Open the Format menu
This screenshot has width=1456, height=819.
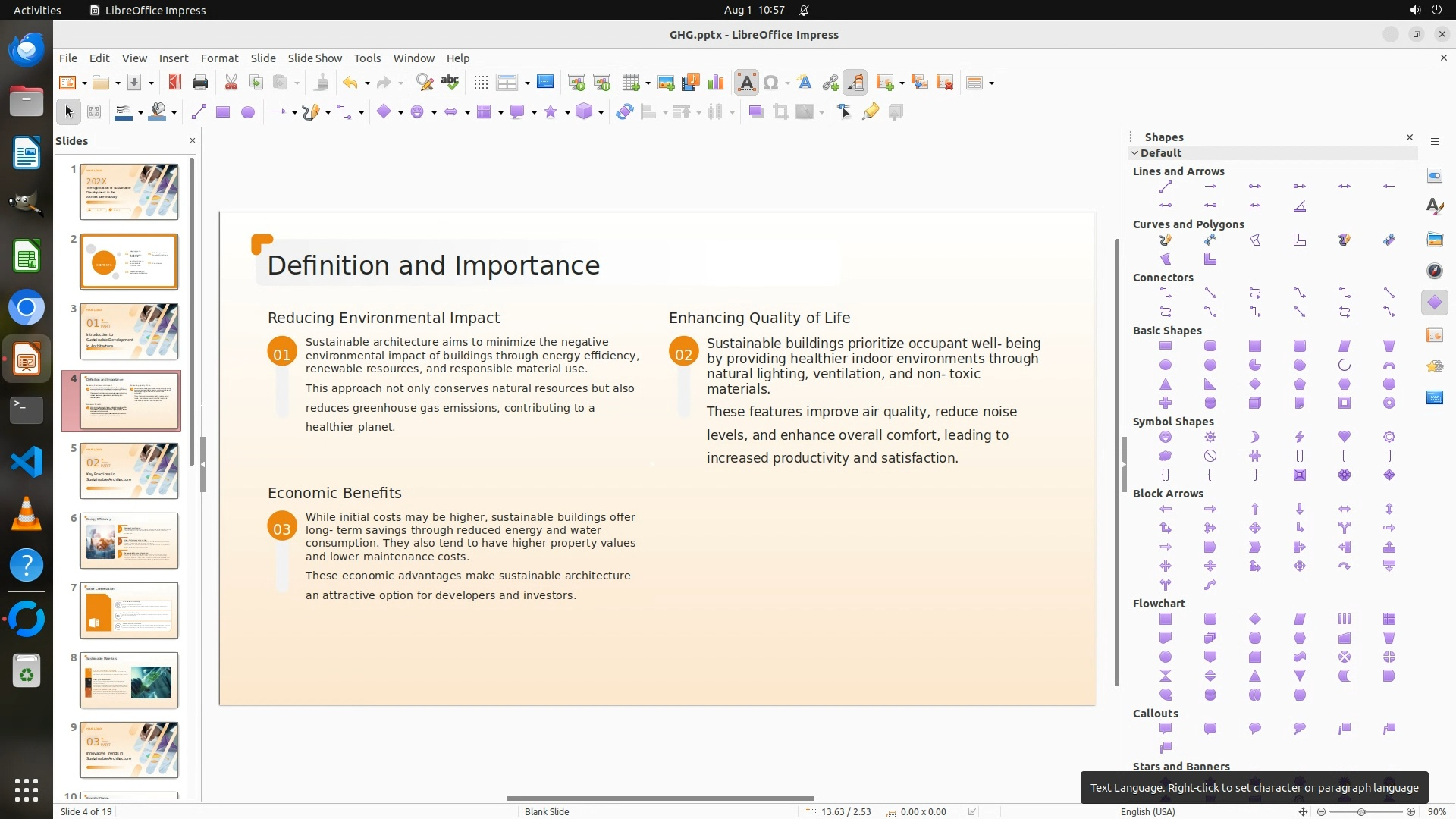click(x=219, y=58)
